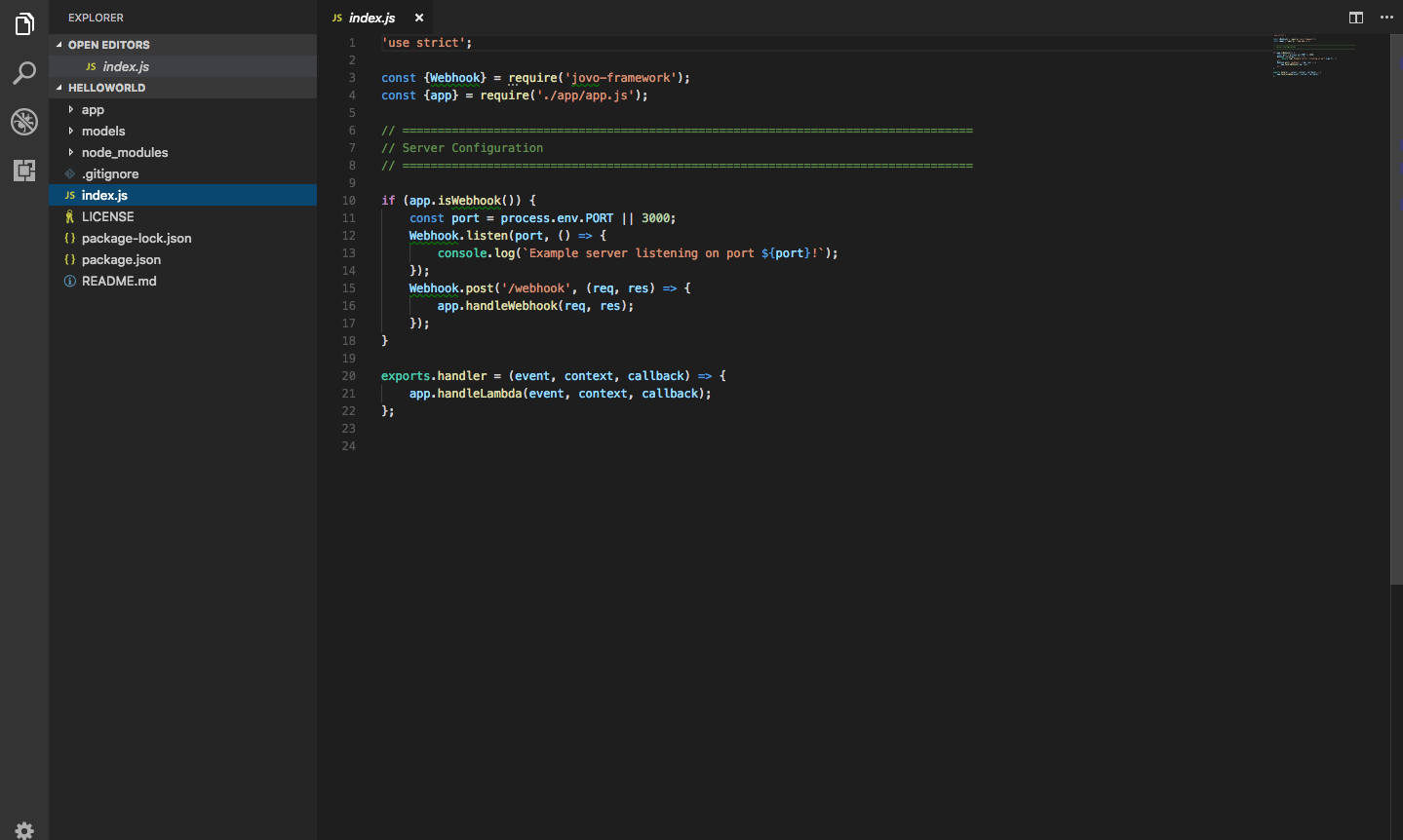Open the editor more actions ellipsis
The image size is (1403, 840).
1386,18
